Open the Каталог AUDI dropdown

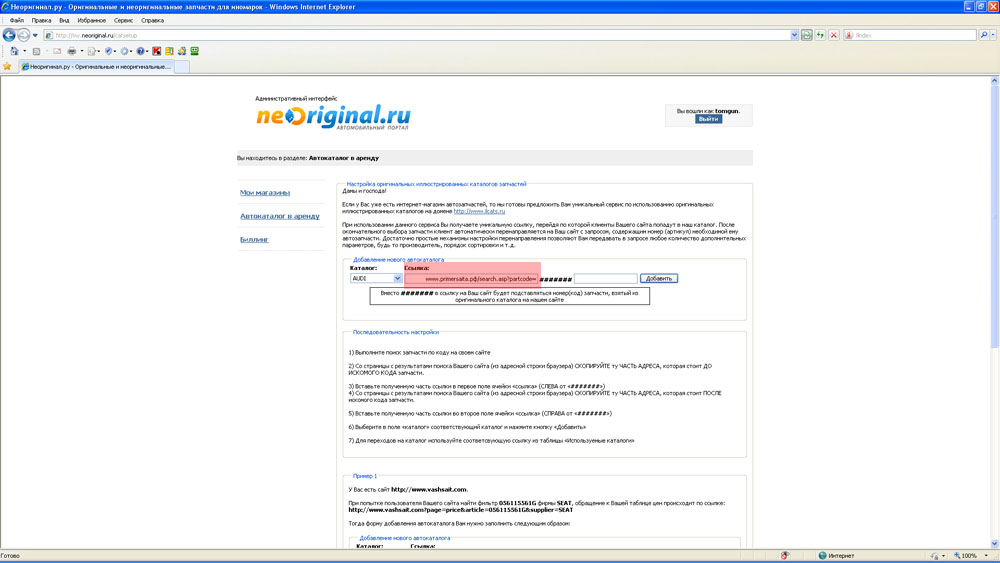coord(376,279)
